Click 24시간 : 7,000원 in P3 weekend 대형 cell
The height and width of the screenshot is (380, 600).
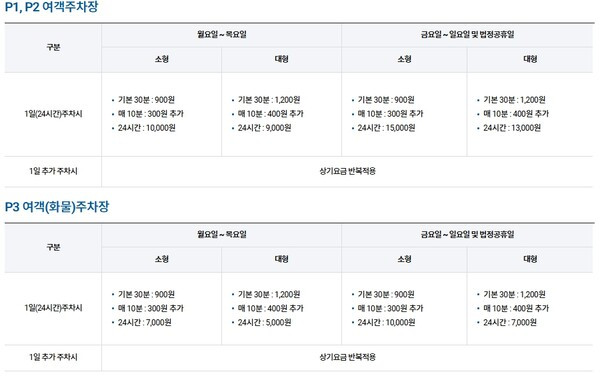pos(510,323)
